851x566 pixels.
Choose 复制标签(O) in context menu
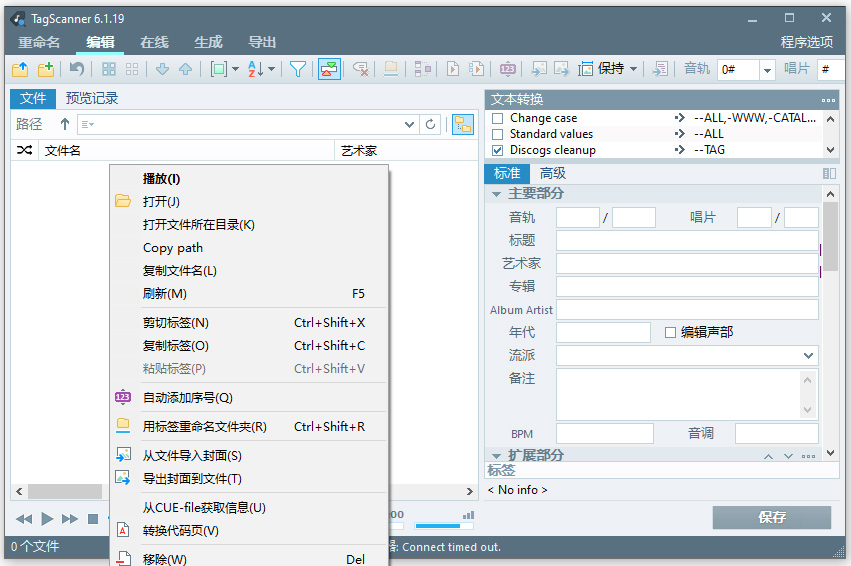click(x=249, y=346)
